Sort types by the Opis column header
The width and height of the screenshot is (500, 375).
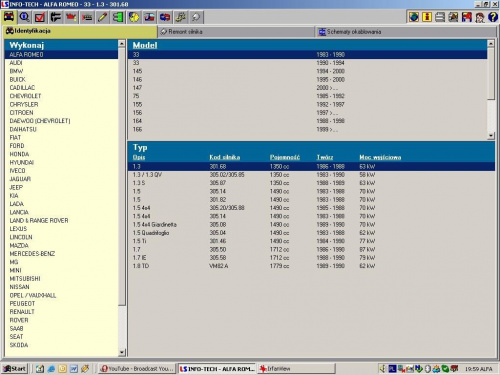coord(139,157)
